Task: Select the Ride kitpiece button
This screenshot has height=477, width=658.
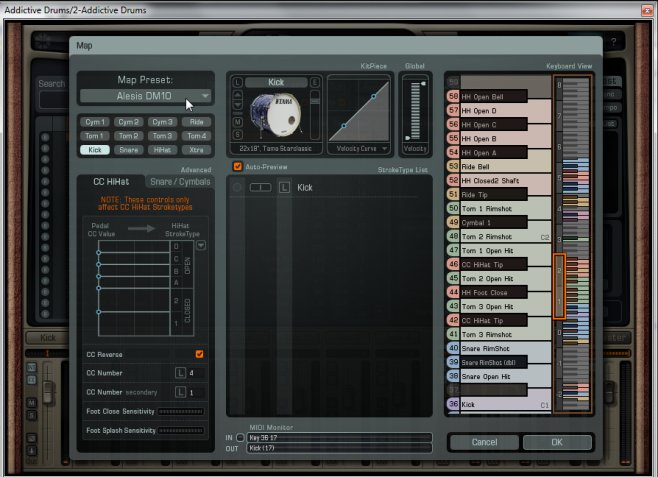Action: point(196,122)
